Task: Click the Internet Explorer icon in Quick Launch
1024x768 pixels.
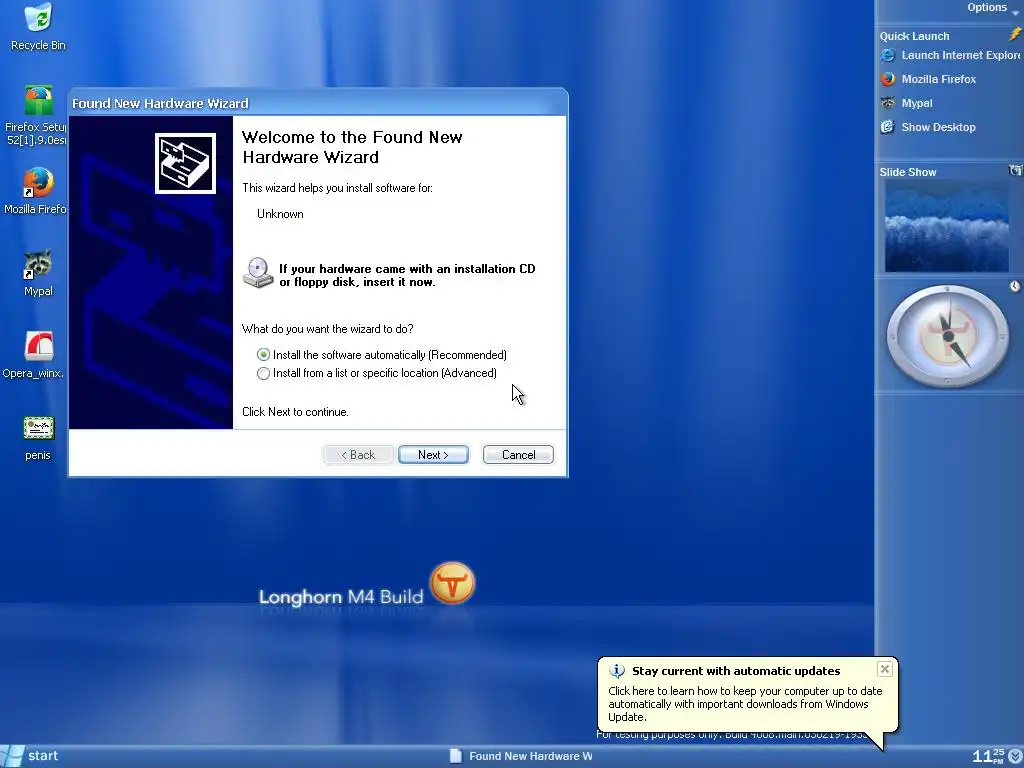Action: [888, 56]
